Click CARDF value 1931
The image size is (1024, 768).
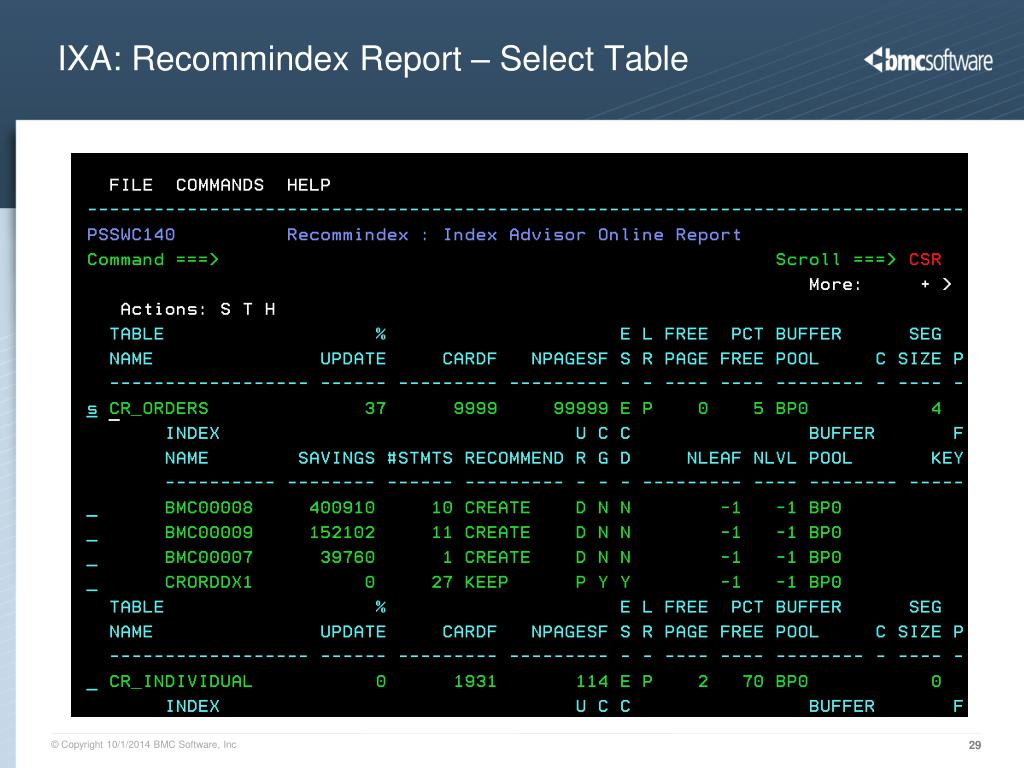(x=475, y=681)
